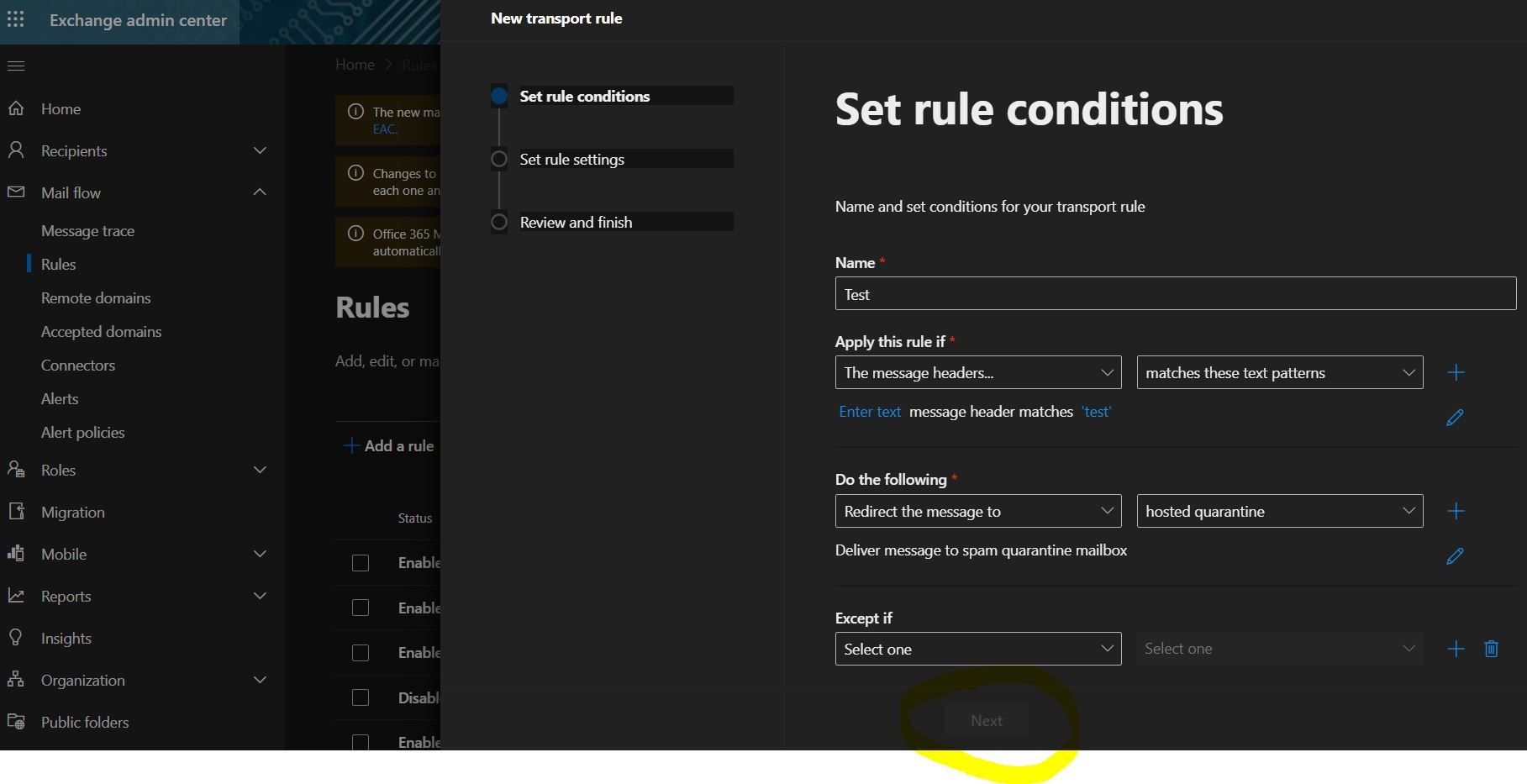The height and width of the screenshot is (784, 1527).
Task: Add another exception with plus icon
Action: point(1456,649)
